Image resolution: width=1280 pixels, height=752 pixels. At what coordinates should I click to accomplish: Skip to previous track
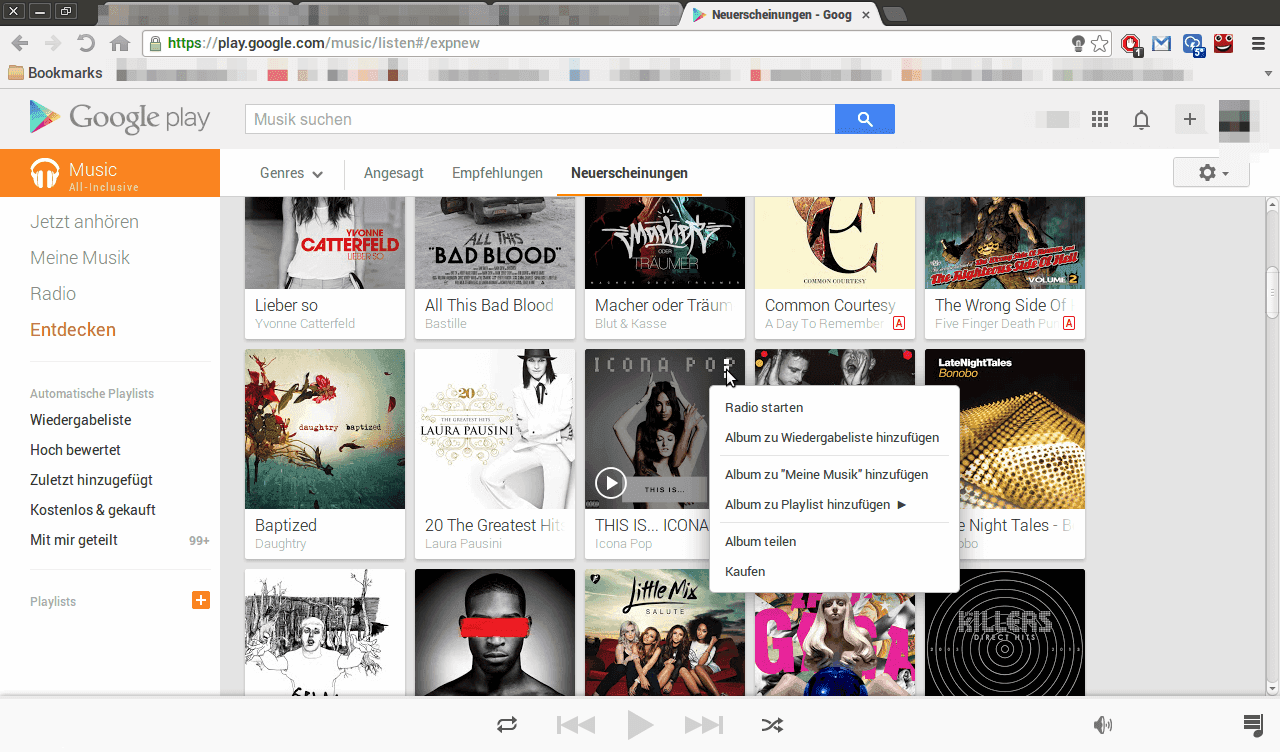(x=576, y=724)
